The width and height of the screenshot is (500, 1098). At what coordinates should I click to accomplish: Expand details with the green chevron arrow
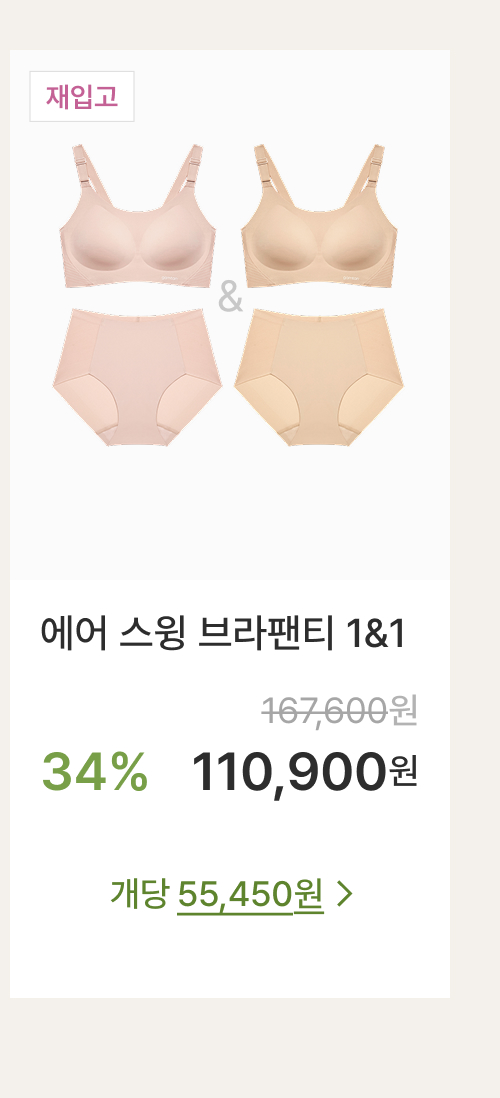point(345,894)
